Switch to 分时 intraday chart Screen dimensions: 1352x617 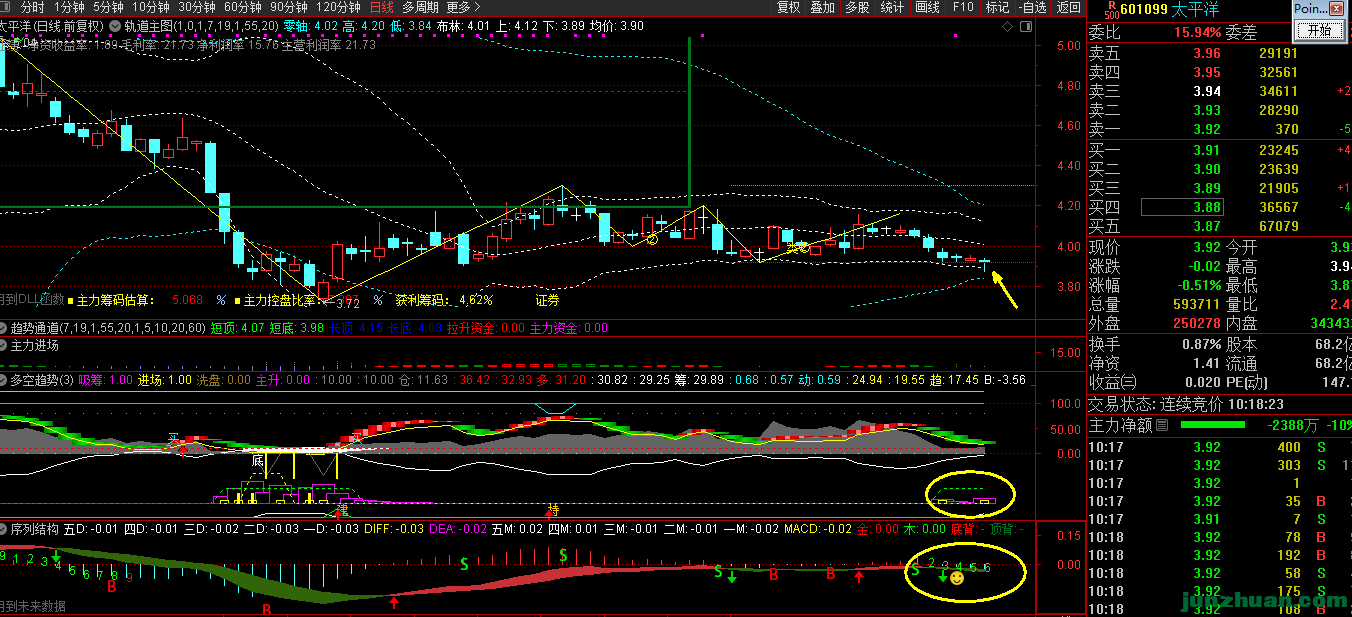click(x=32, y=7)
